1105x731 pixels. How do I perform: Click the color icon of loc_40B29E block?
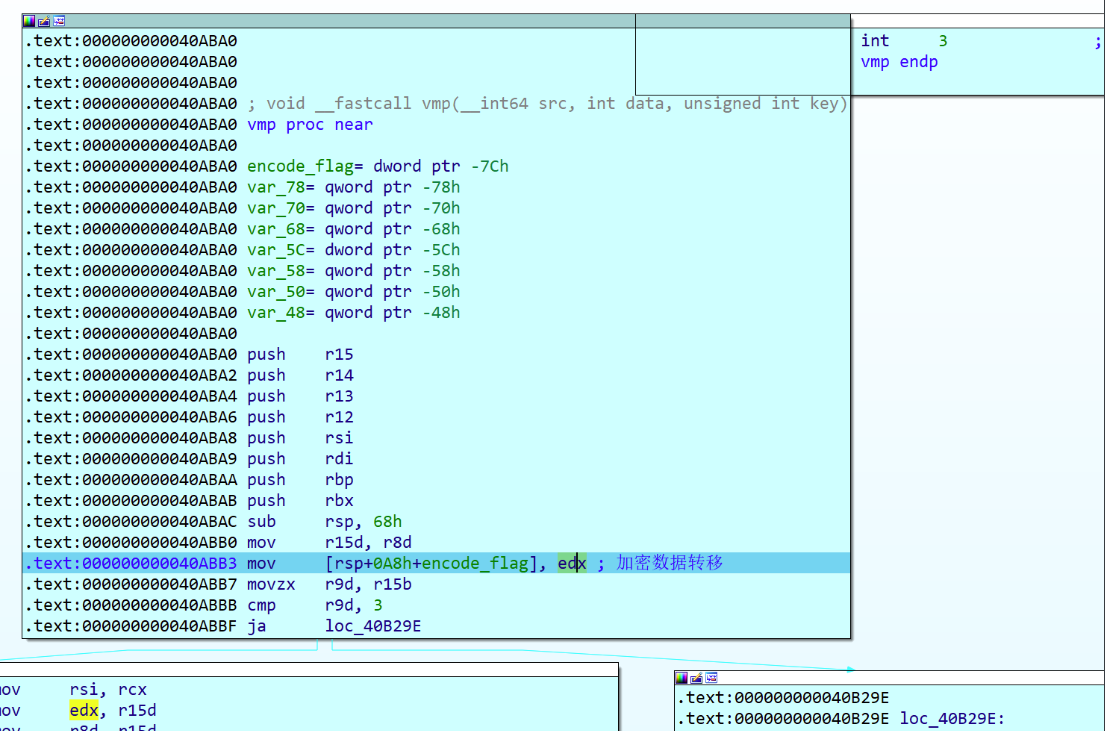coord(681,678)
